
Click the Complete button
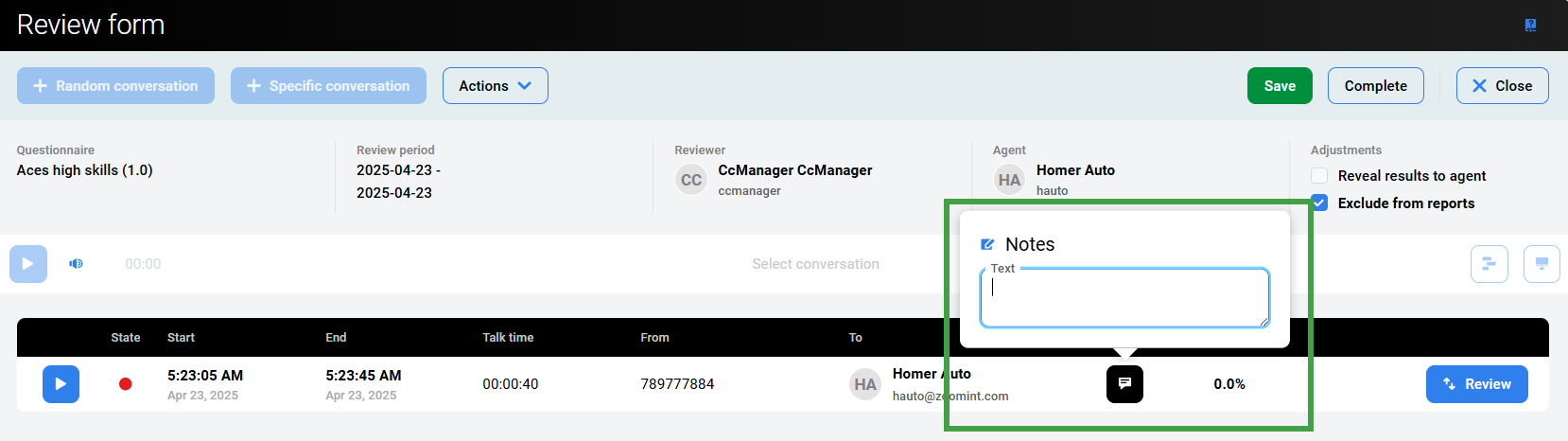pyautogui.click(x=1375, y=86)
